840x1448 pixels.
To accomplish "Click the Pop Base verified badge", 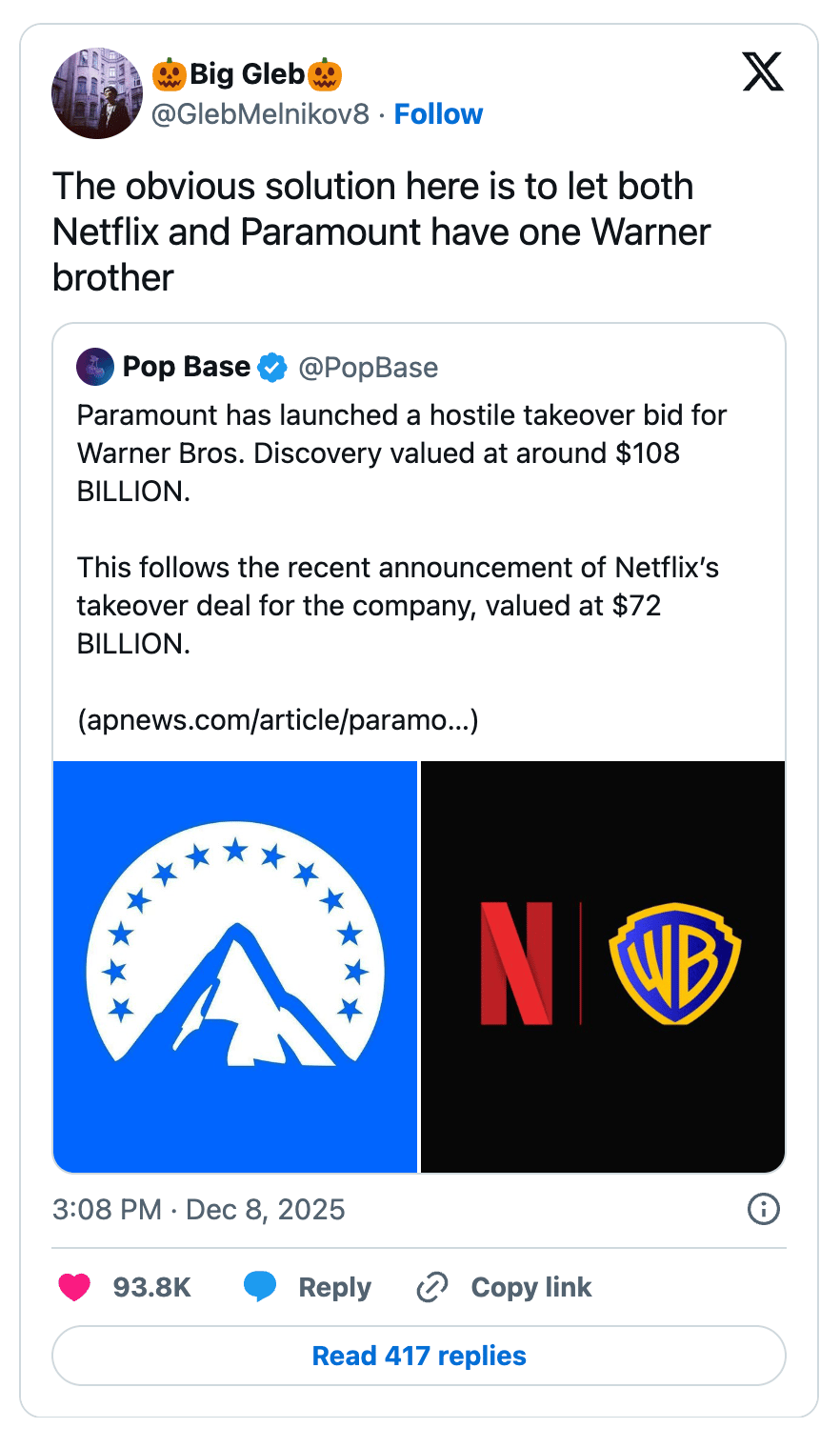I will 272,367.
